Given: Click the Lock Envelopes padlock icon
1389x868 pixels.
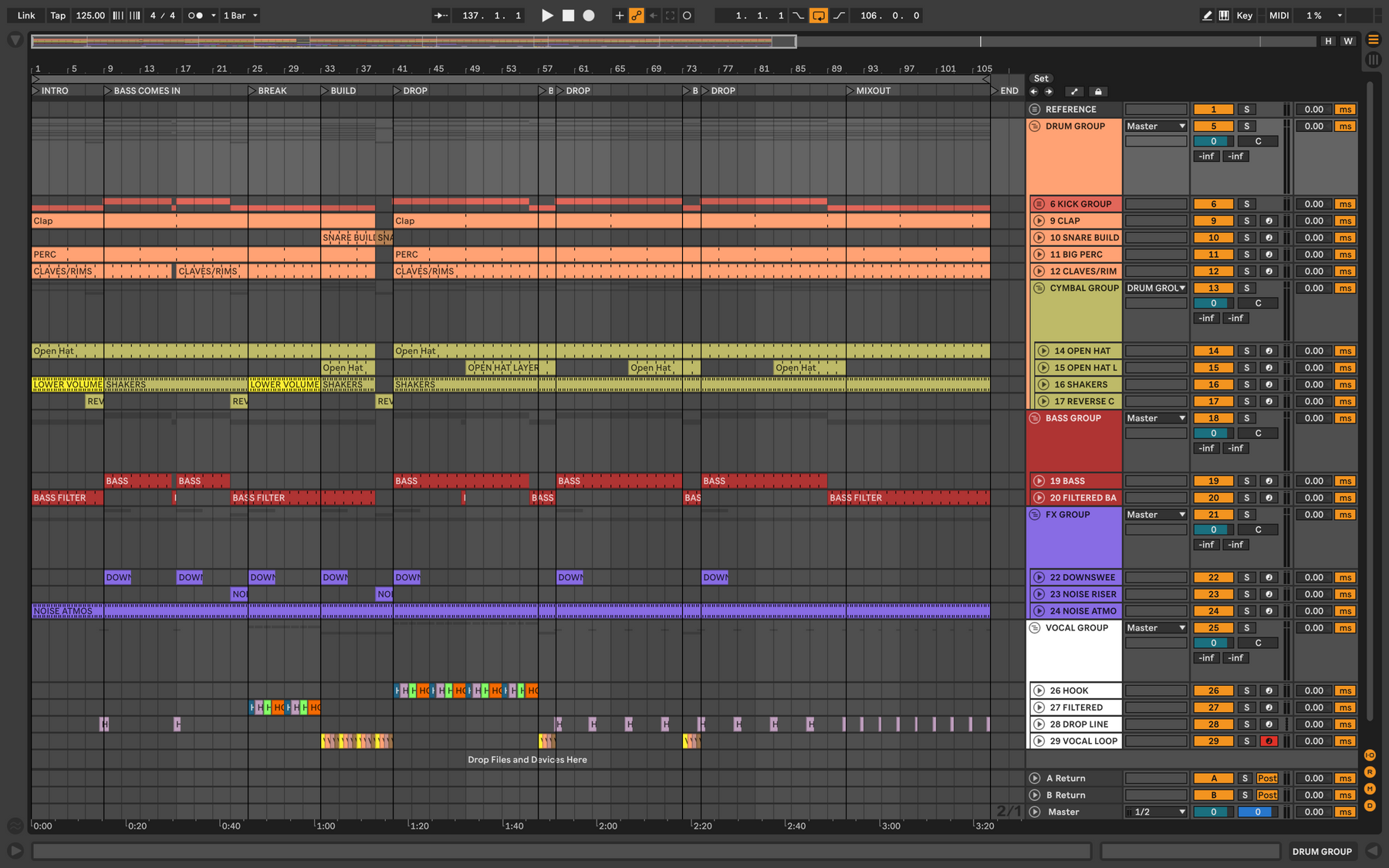Looking at the screenshot, I should pyautogui.click(x=1098, y=91).
